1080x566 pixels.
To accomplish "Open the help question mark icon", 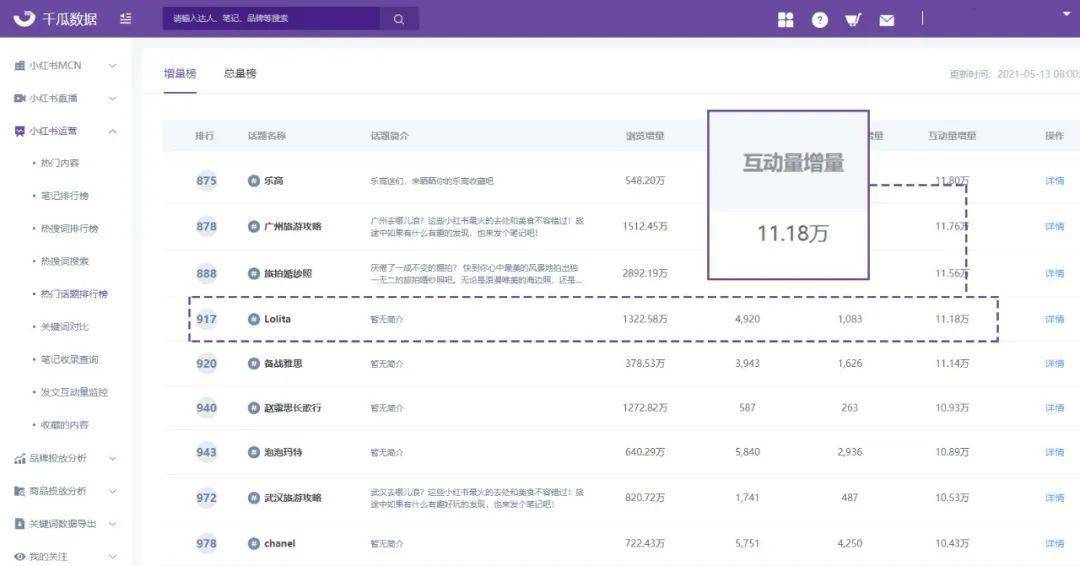I will (820, 20).
